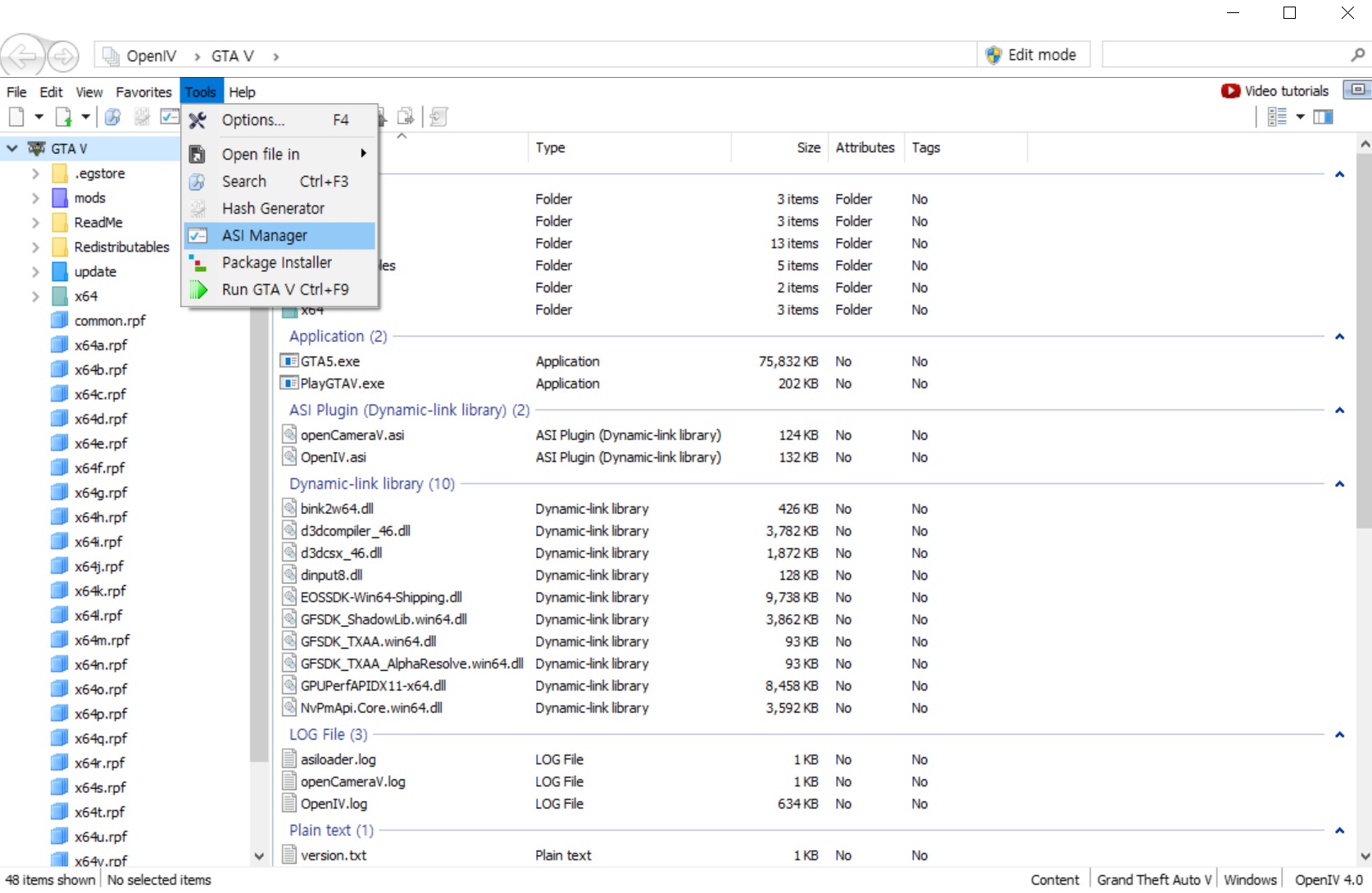Click the asiloader.log file icon
Image resolution: width=1372 pixels, height=893 pixels.
(x=288, y=759)
